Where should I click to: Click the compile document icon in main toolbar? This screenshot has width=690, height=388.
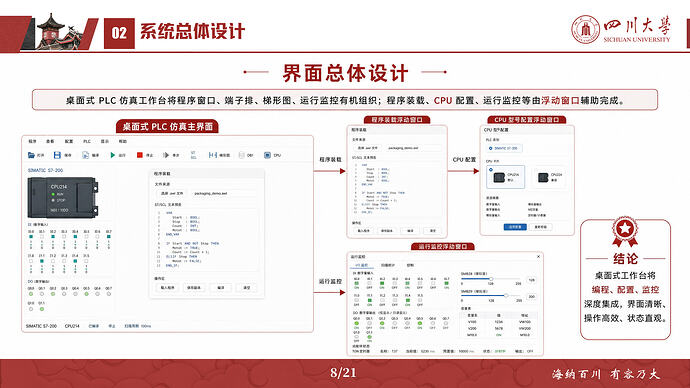[x=85, y=155]
